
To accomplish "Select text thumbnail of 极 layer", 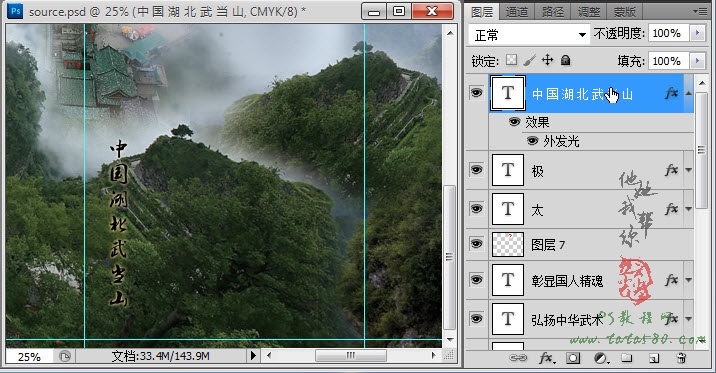I will [508, 170].
